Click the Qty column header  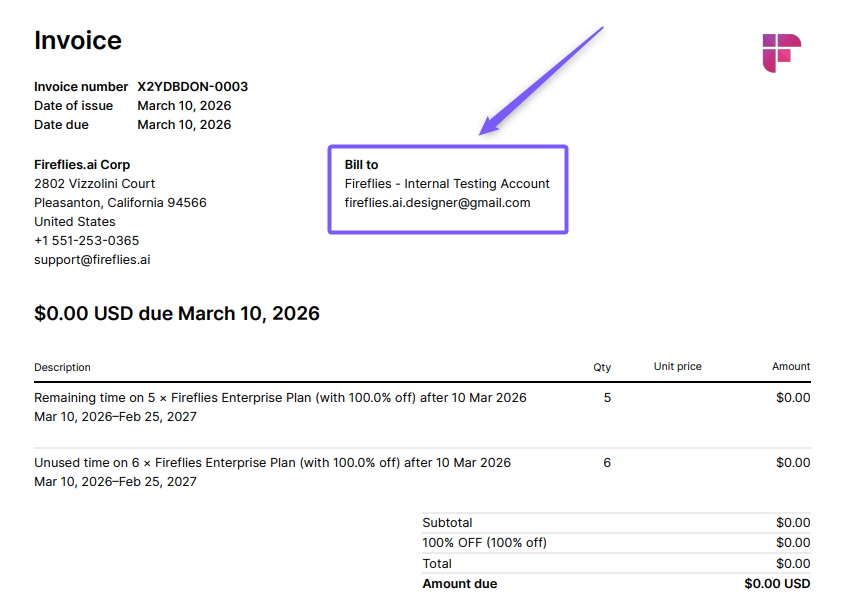[x=602, y=367]
